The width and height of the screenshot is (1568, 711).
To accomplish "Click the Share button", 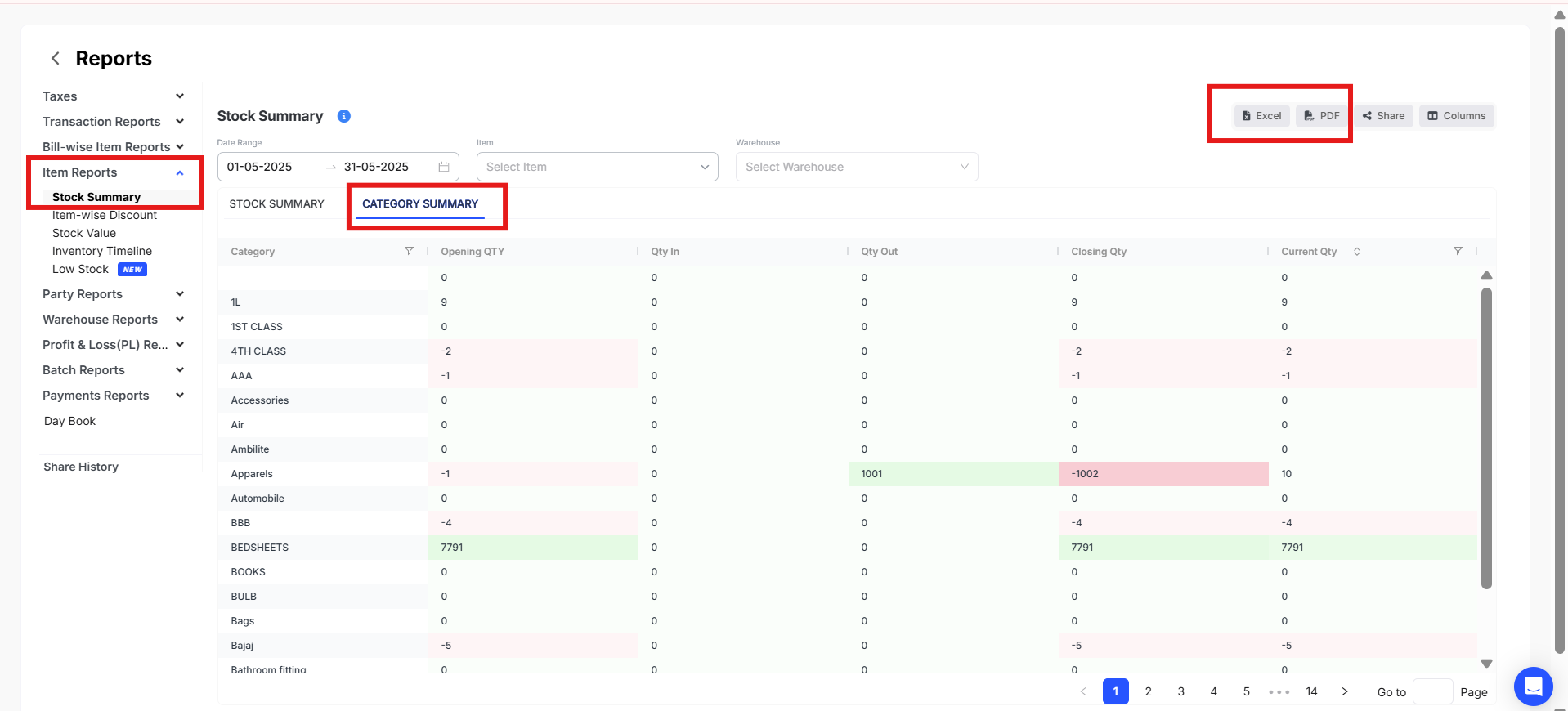I will tap(1383, 116).
